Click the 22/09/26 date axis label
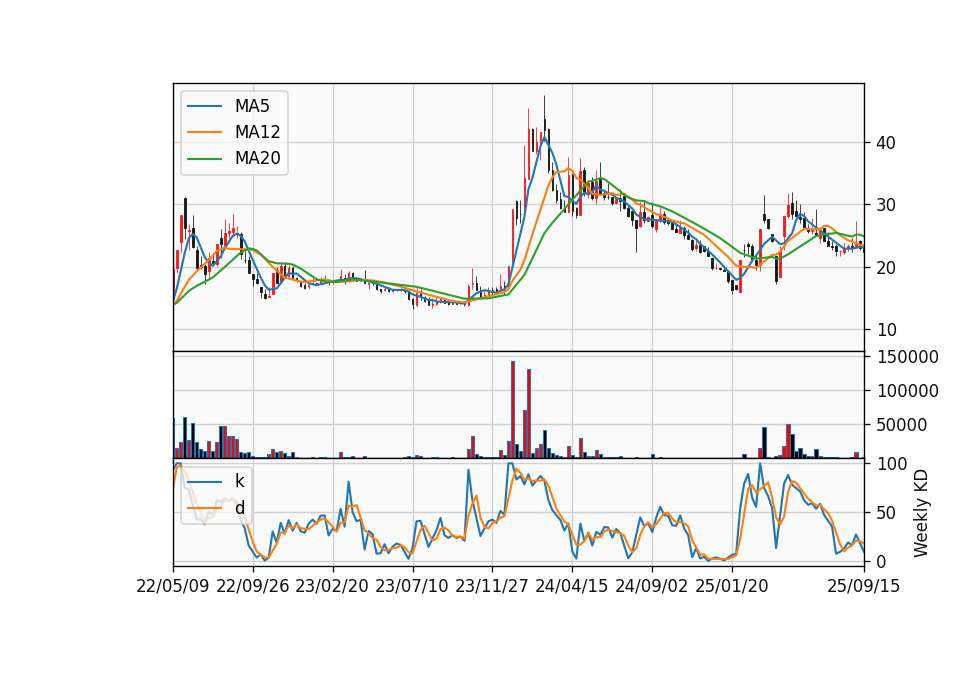Screen dimensions: 960x690 (x=253, y=586)
